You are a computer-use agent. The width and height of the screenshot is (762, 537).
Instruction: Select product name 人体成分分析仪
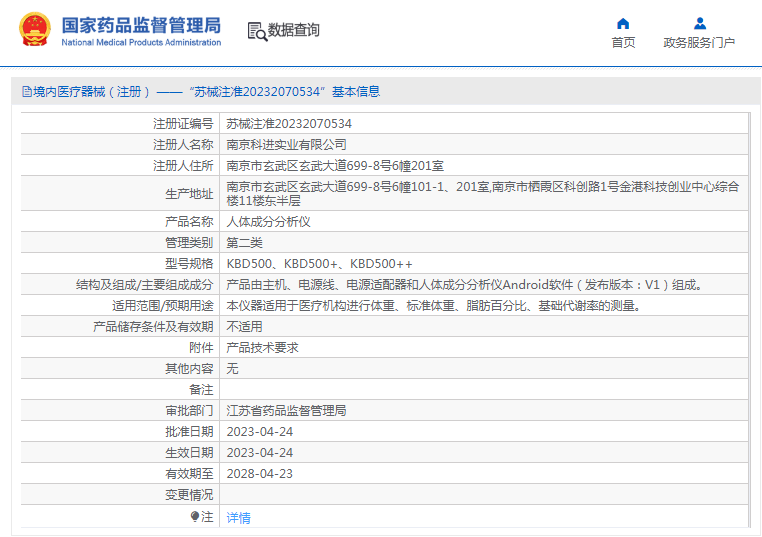pyautogui.click(x=268, y=222)
